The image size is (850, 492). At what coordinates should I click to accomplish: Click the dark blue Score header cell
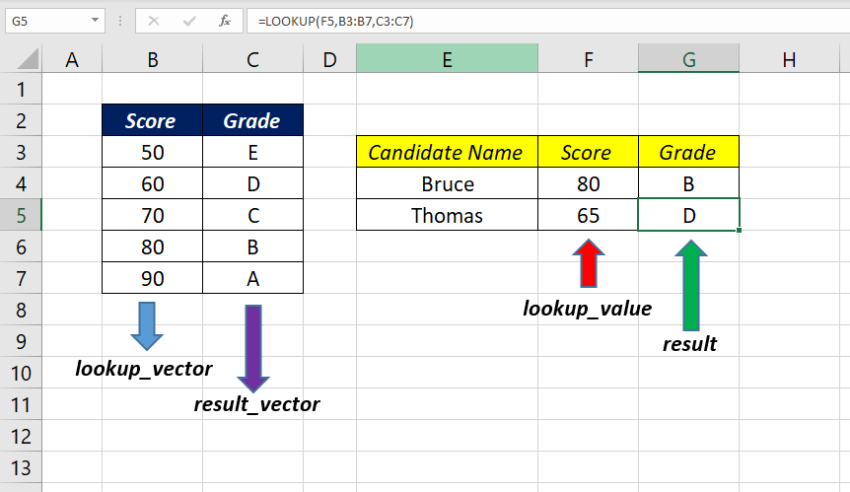tap(151, 122)
